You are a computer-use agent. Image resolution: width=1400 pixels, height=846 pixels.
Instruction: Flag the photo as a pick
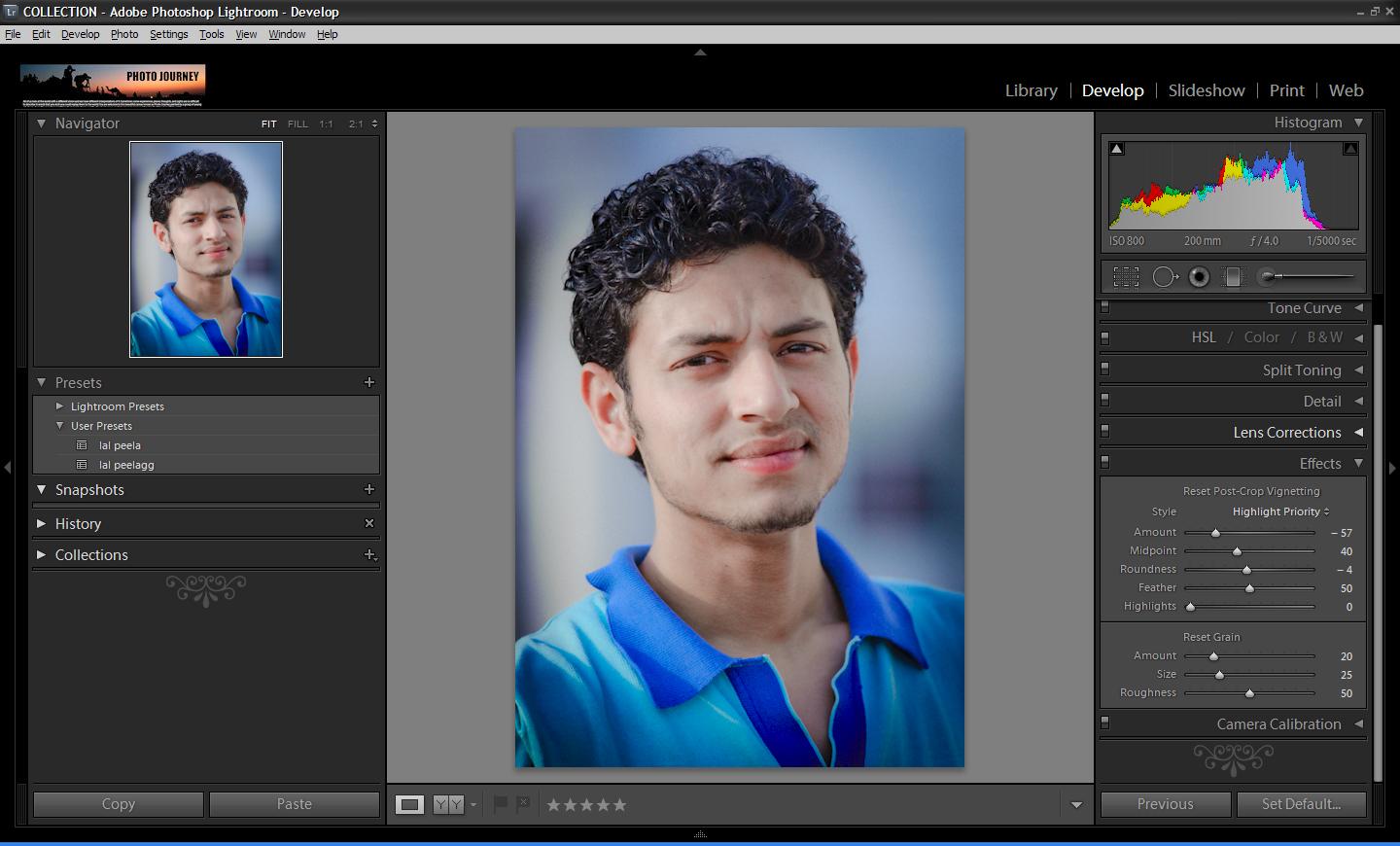[x=501, y=804]
